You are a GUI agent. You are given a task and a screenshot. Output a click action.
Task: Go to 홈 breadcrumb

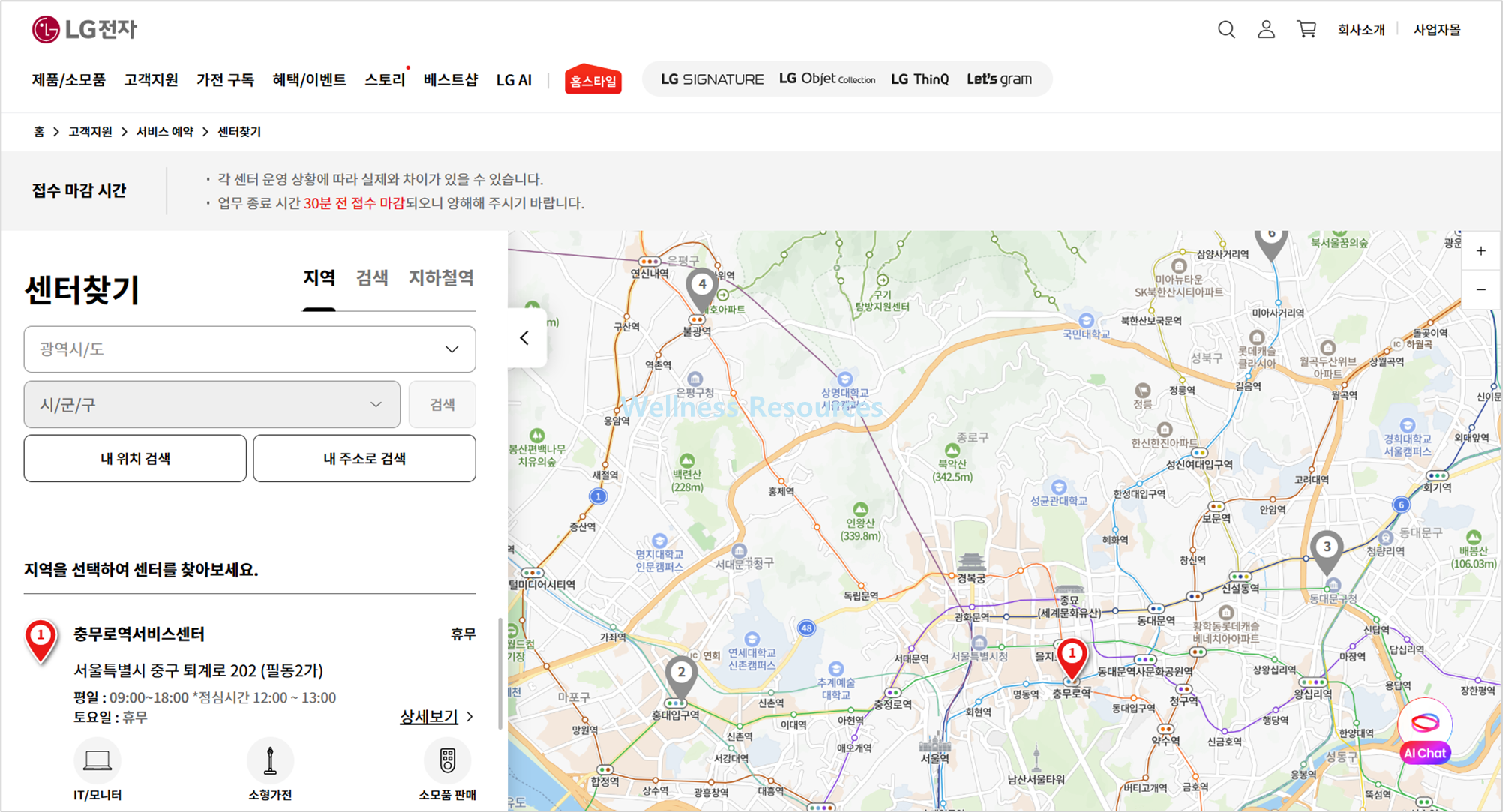click(x=39, y=132)
